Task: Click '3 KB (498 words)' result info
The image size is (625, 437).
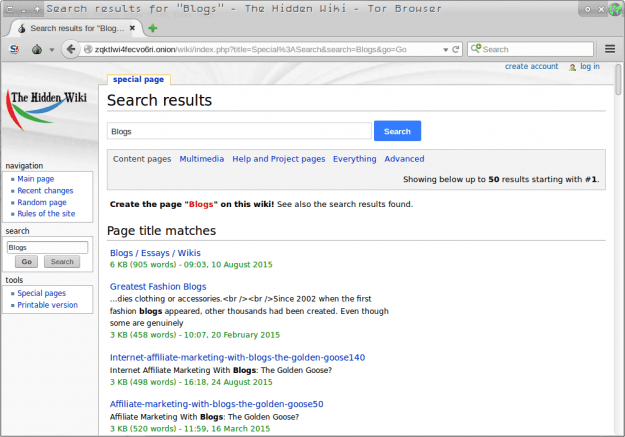Action: [191, 382]
